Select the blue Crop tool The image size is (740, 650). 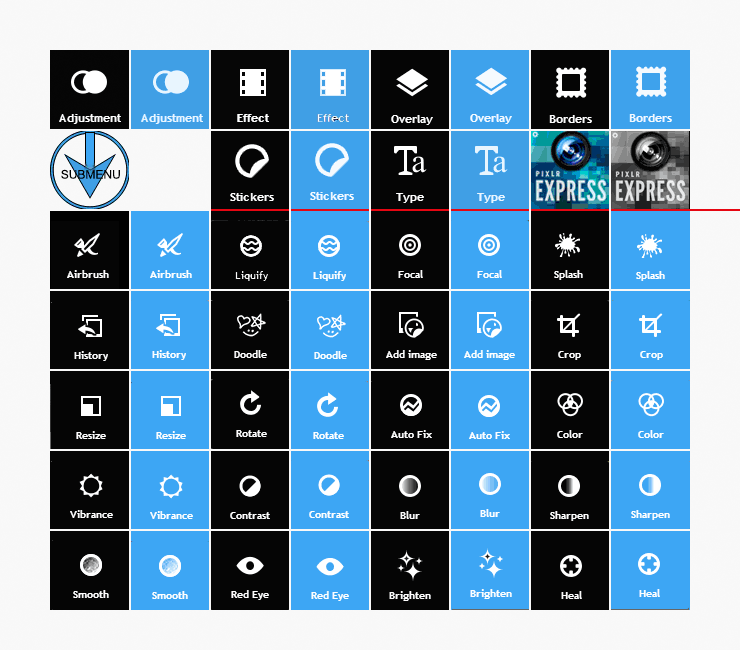tap(650, 330)
